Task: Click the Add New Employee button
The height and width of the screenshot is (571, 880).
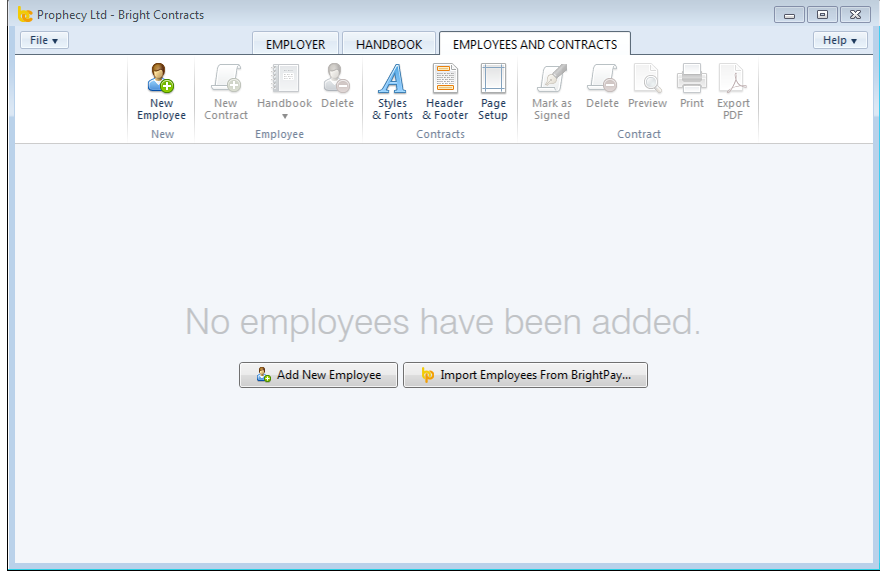Action: point(318,375)
